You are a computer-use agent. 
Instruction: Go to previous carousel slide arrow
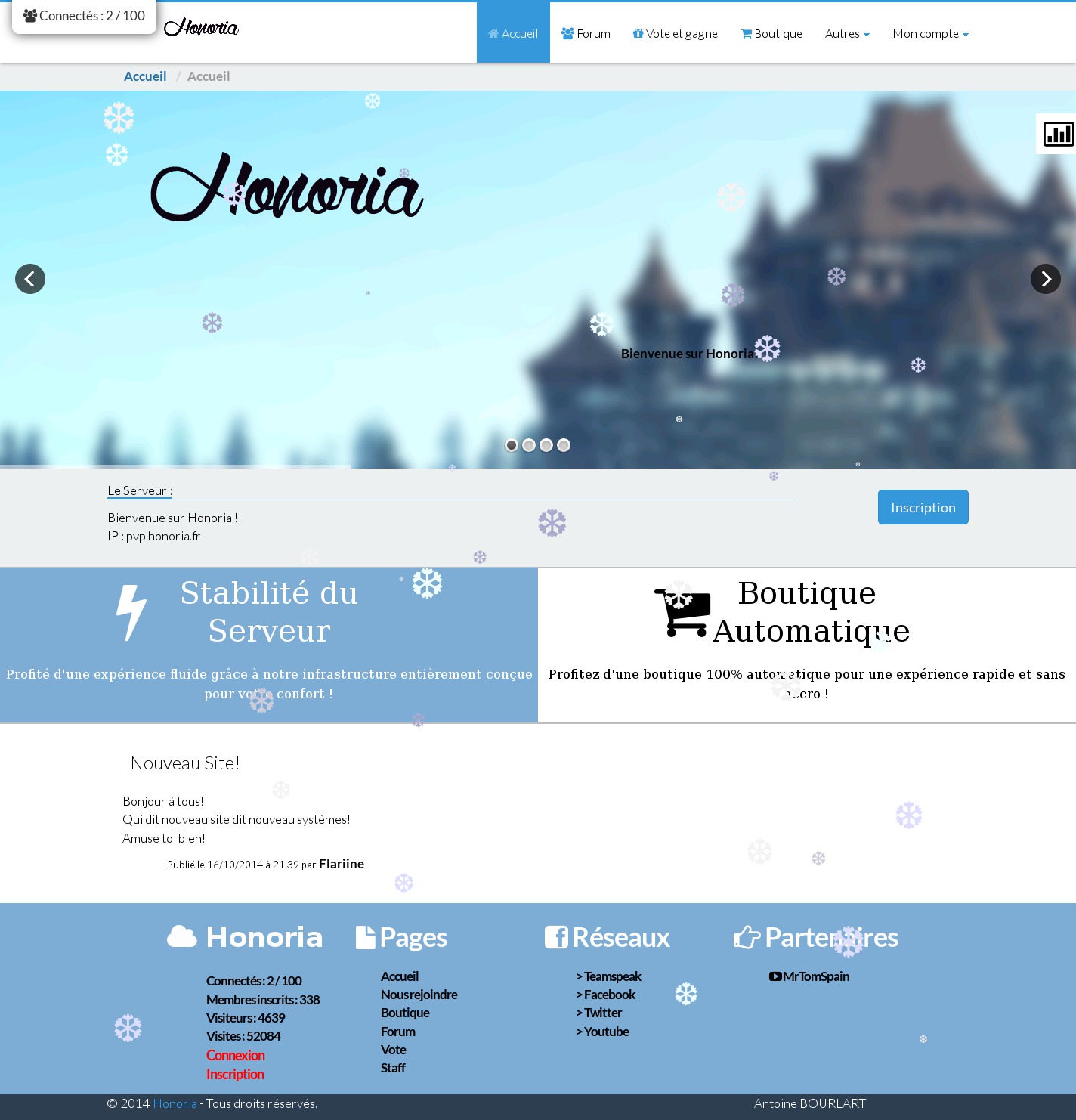click(30, 279)
